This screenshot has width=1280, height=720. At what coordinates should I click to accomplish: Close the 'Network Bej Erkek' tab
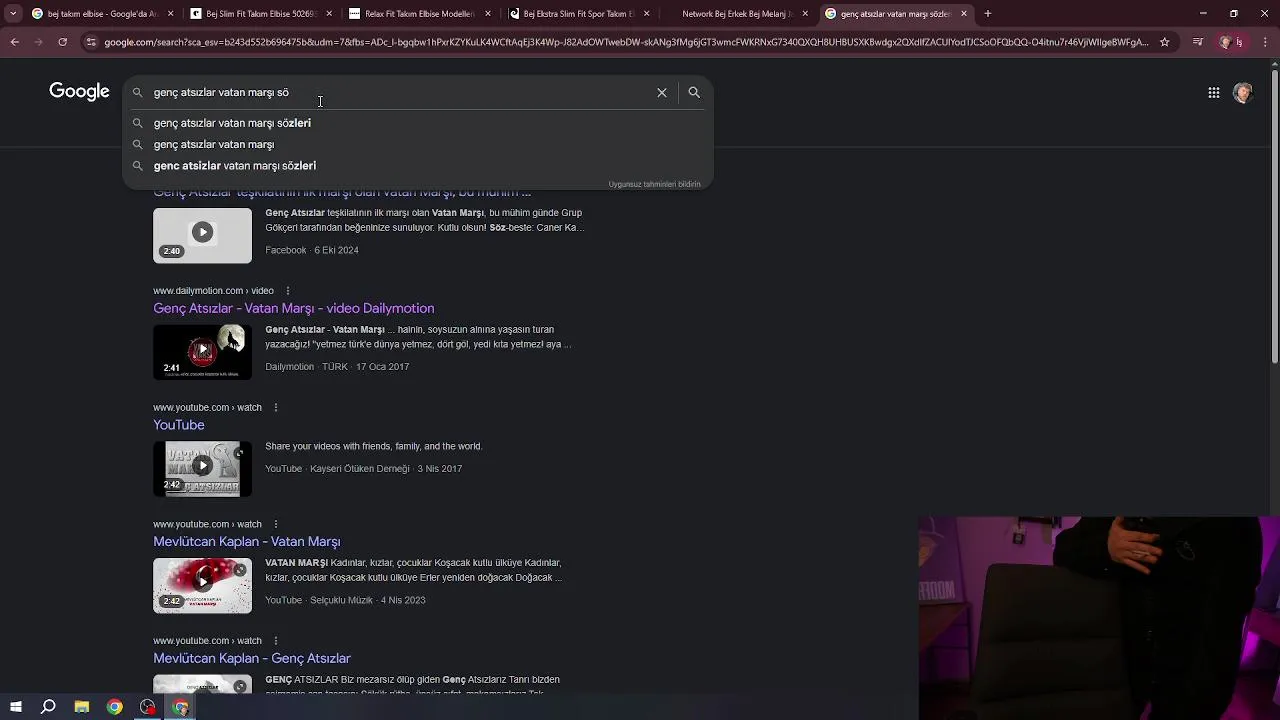(805, 14)
